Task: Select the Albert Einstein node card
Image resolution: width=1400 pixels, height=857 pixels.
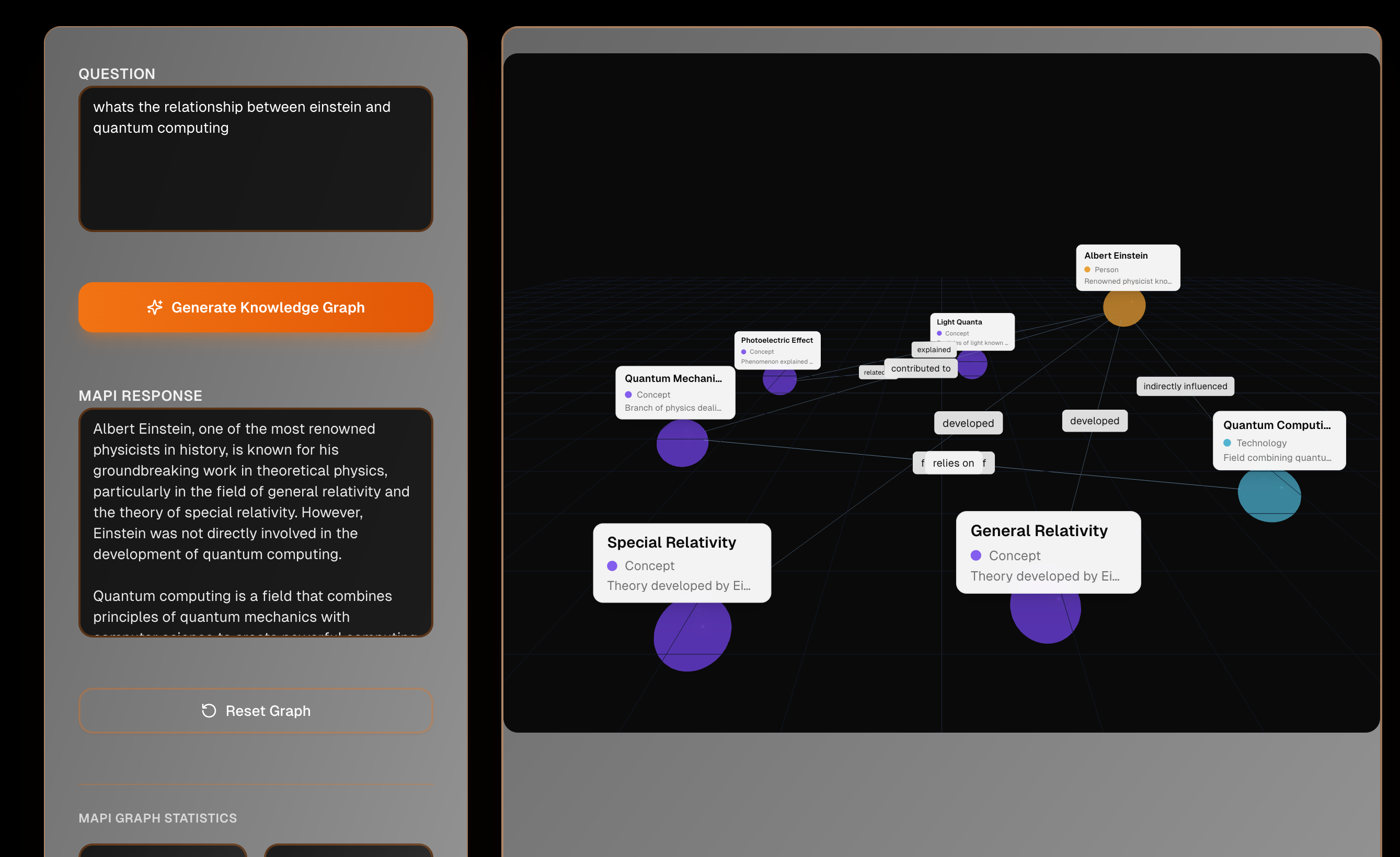Action: (x=1127, y=268)
